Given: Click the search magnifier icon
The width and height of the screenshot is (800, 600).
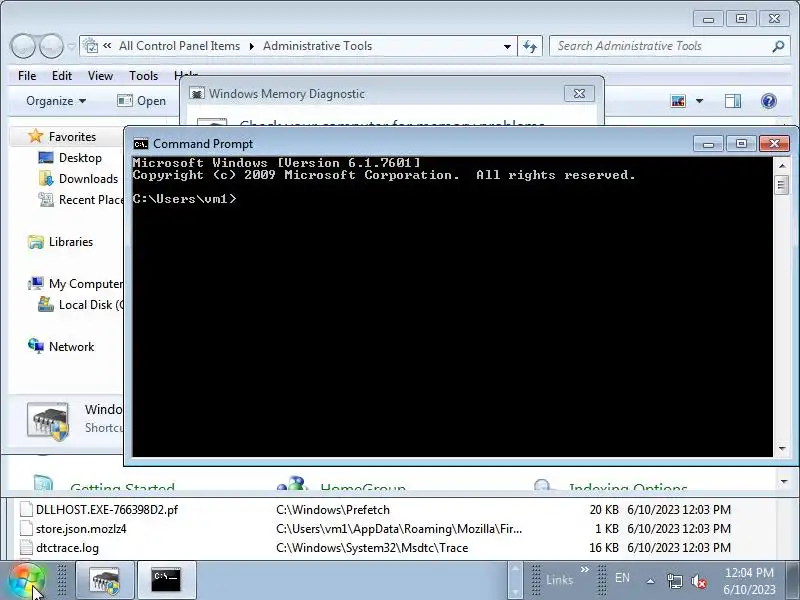Looking at the screenshot, I should [778, 46].
